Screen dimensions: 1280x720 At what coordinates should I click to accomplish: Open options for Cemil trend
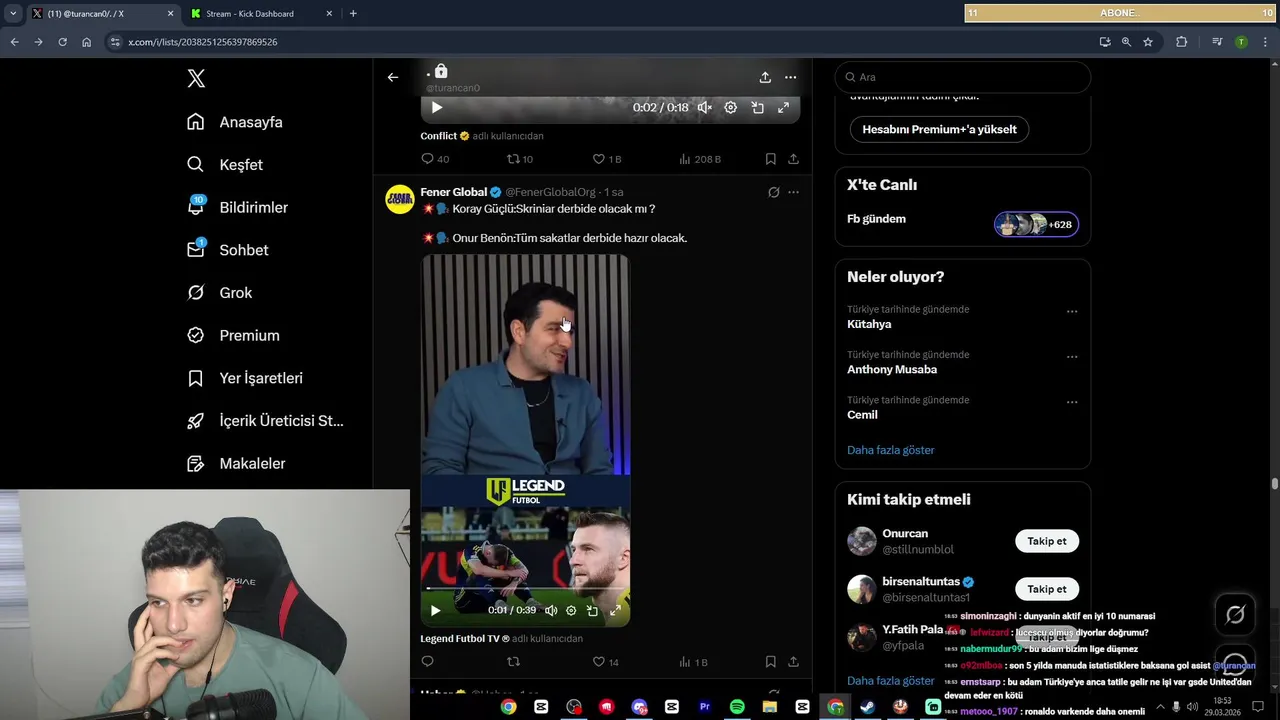1072,402
